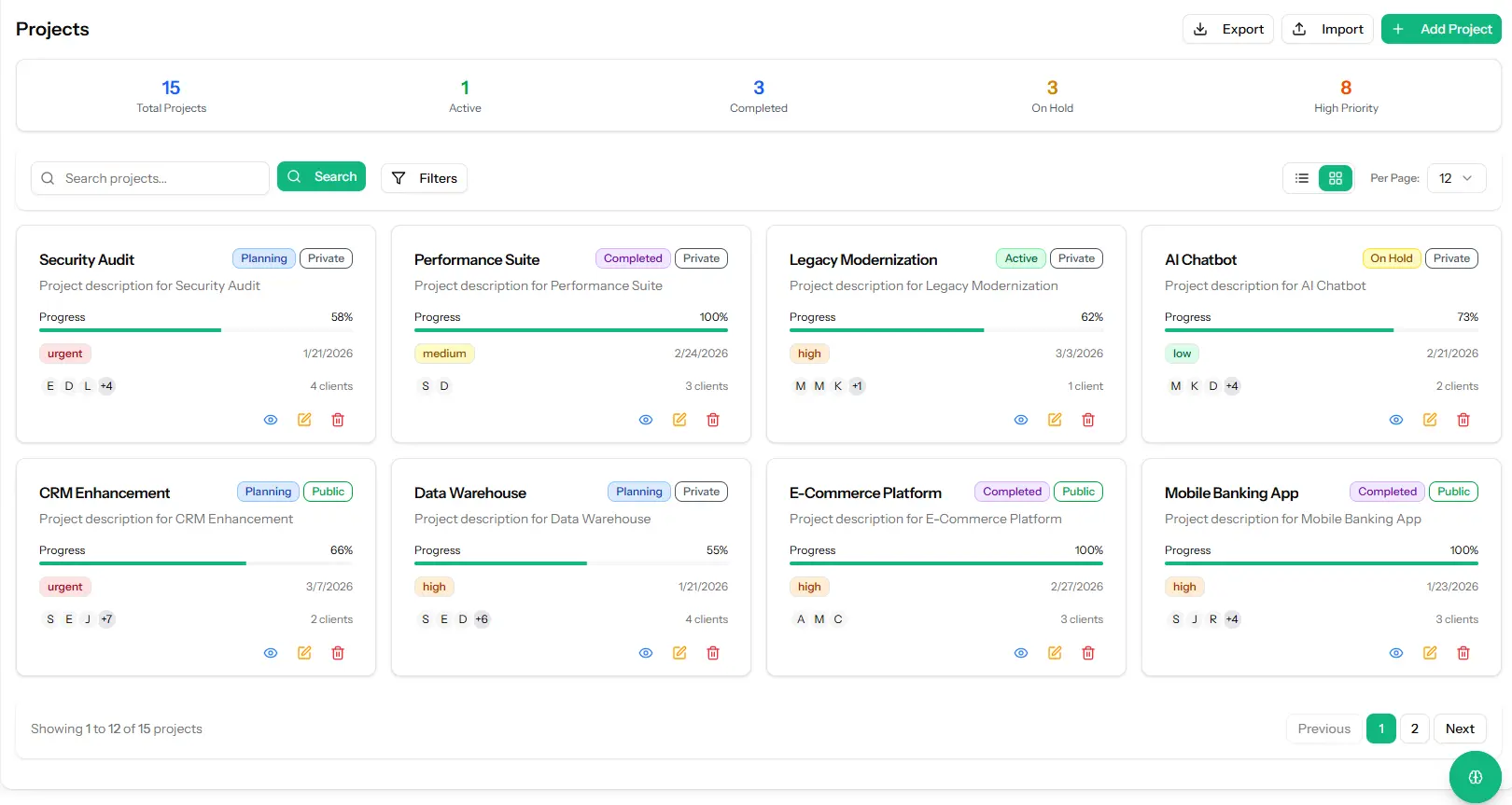Image resolution: width=1512 pixels, height=805 pixels.
Task: Edit the AI Chatbot project
Action: [1430, 420]
